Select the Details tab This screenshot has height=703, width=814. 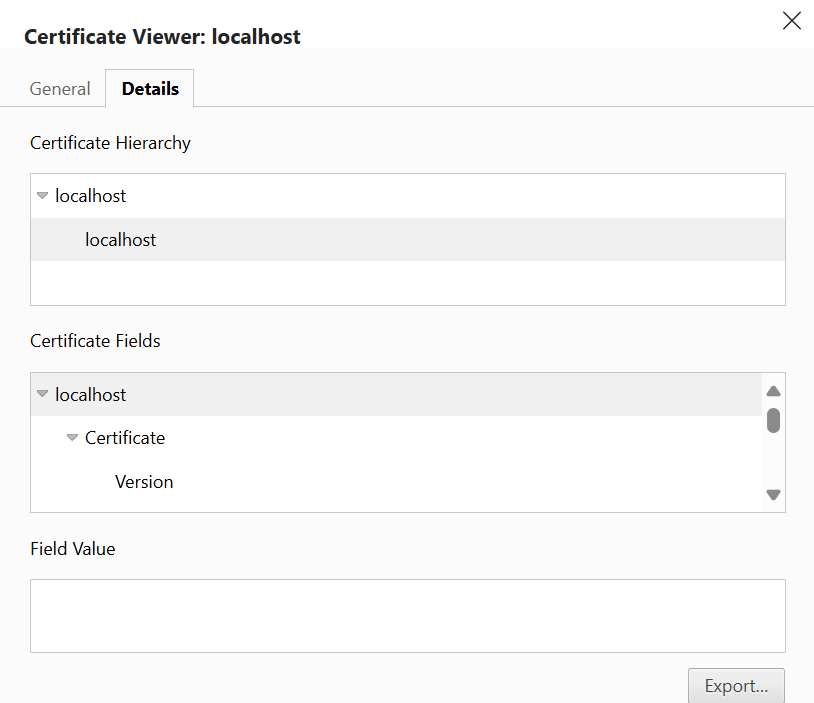coord(150,89)
